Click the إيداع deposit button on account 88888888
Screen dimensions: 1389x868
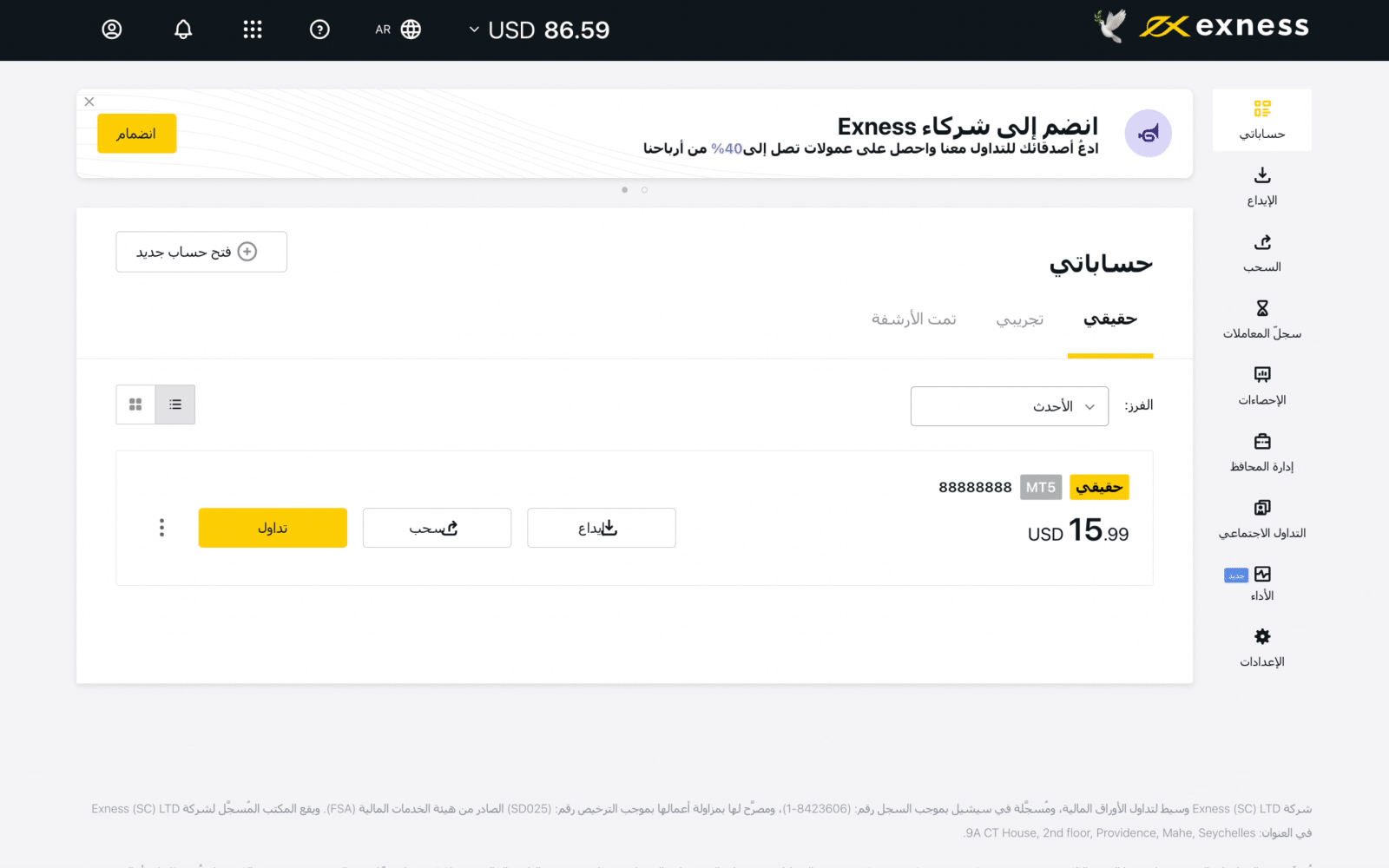(x=602, y=528)
